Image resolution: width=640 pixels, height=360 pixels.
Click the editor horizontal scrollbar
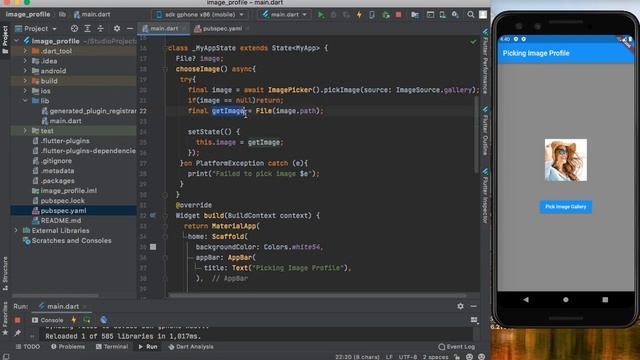click(x=317, y=295)
